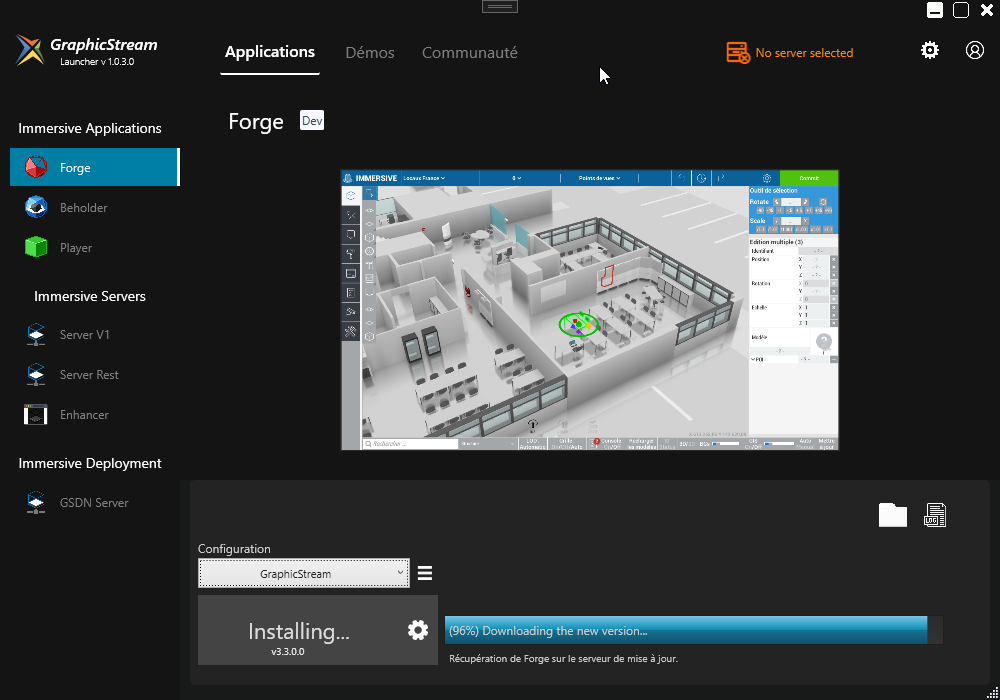
Task: Click the Forge screenshot preview image
Action: pyautogui.click(x=590, y=310)
